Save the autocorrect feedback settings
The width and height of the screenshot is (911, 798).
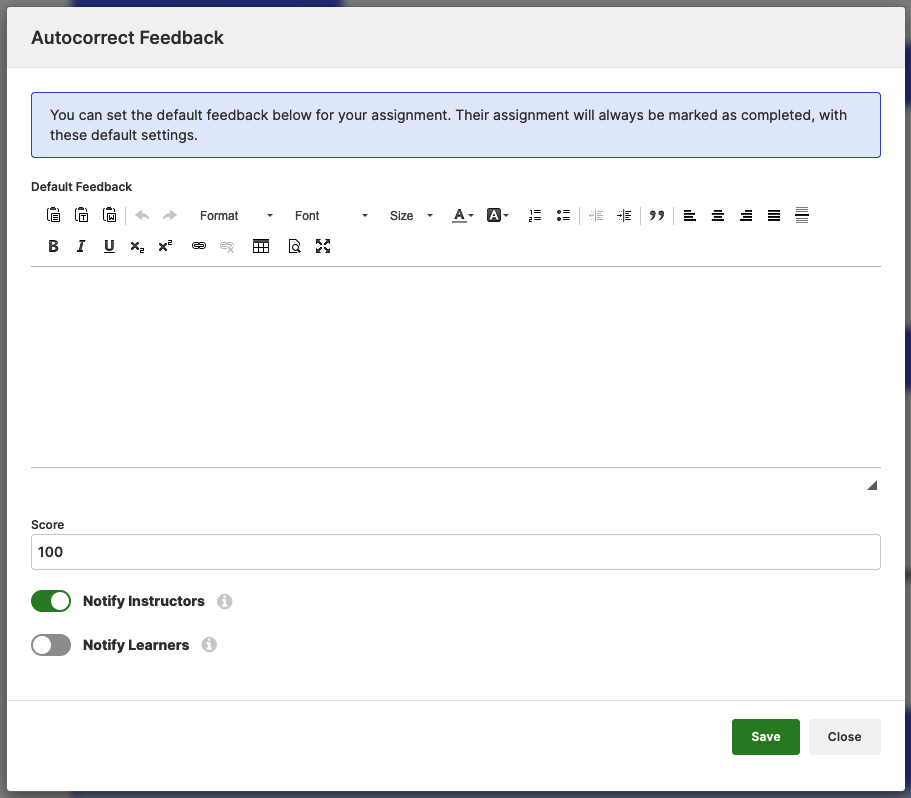(765, 737)
